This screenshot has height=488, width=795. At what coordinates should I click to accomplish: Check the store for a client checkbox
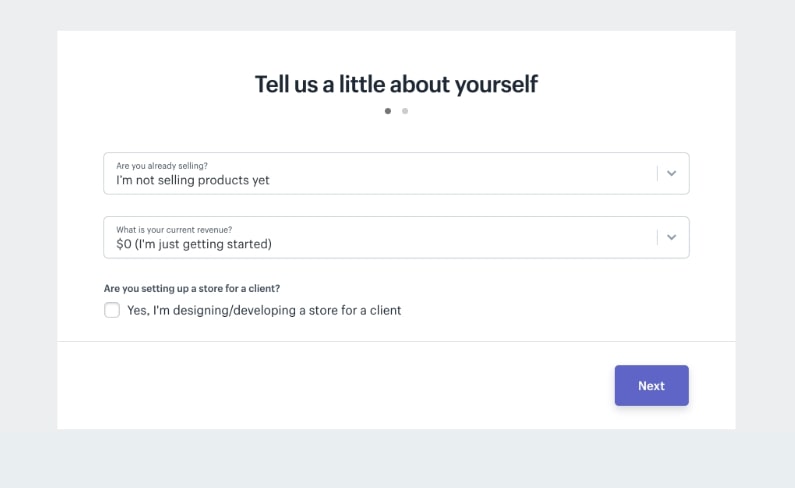[x=112, y=310]
